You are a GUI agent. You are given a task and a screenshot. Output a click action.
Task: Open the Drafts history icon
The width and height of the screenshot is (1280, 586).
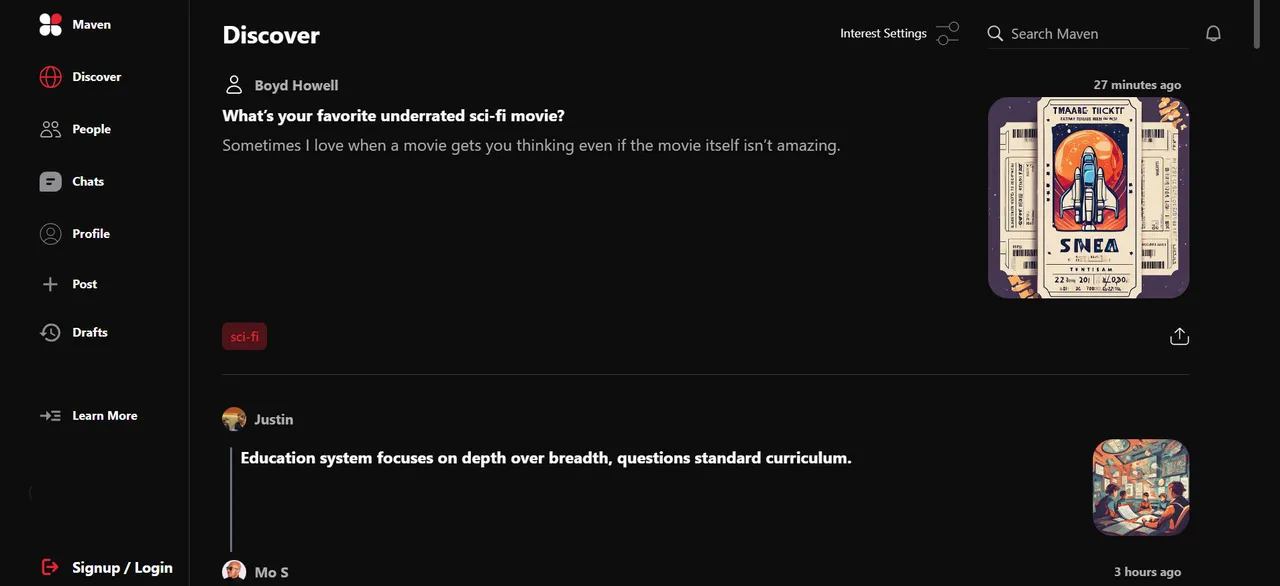[x=50, y=332]
